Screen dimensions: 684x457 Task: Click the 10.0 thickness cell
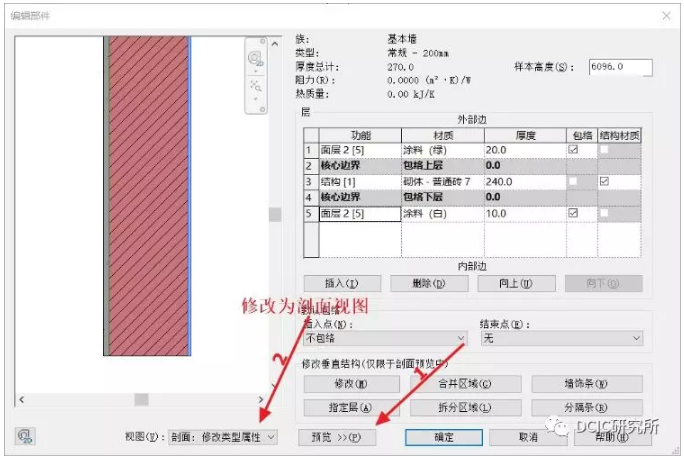(525, 213)
